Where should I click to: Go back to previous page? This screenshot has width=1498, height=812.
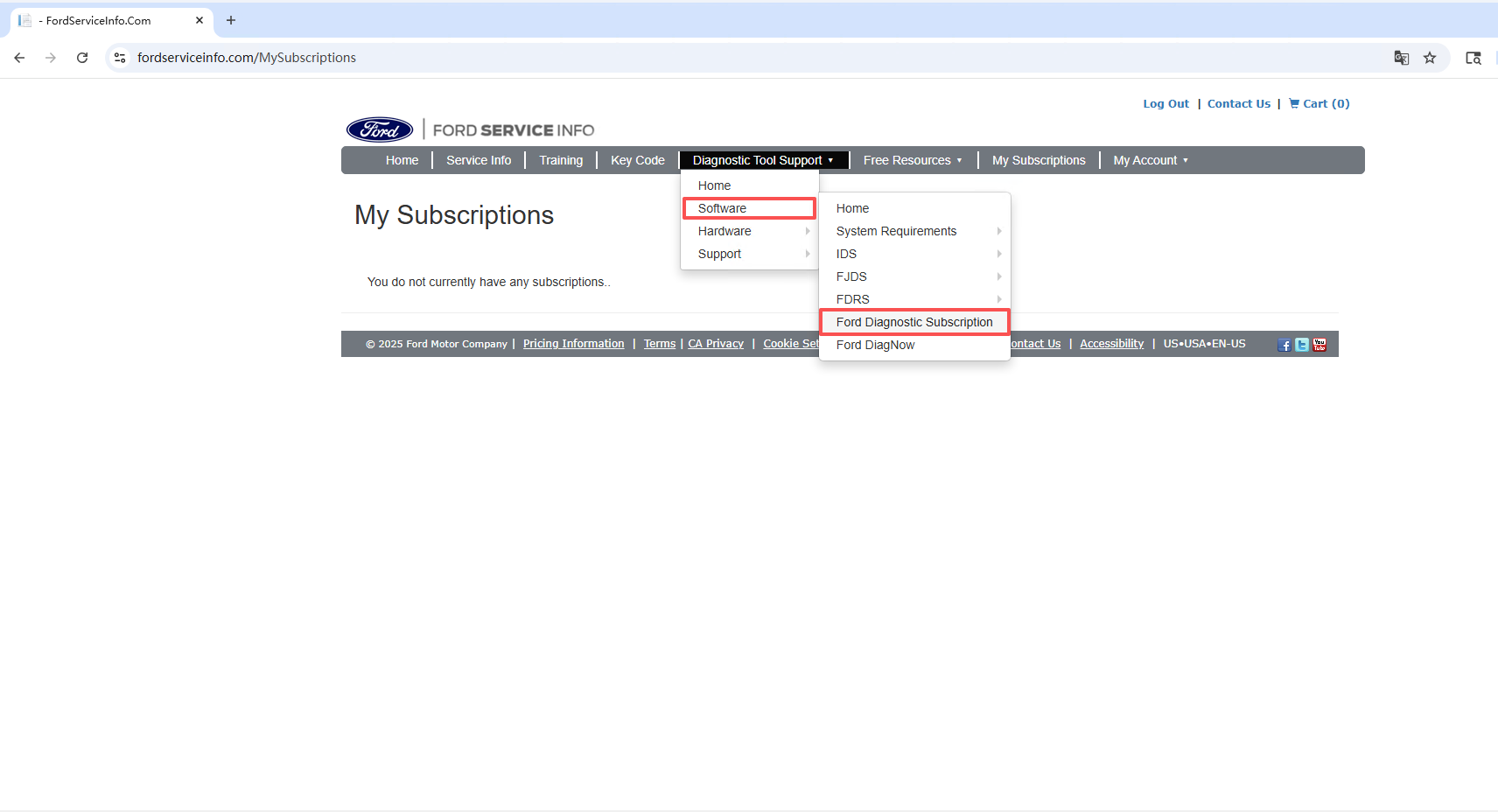pos(19,58)
